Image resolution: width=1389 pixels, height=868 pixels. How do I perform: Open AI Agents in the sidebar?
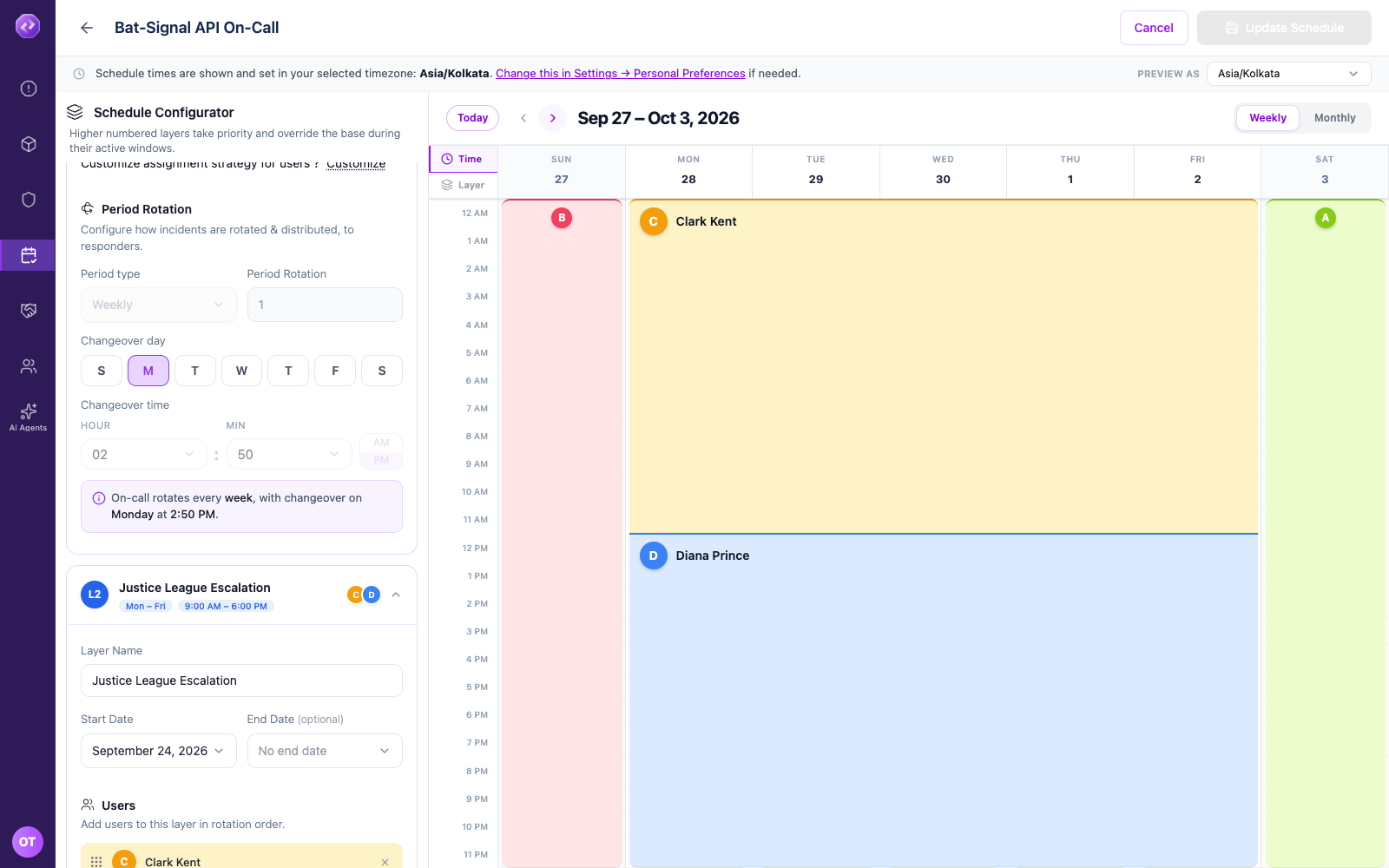29,418
